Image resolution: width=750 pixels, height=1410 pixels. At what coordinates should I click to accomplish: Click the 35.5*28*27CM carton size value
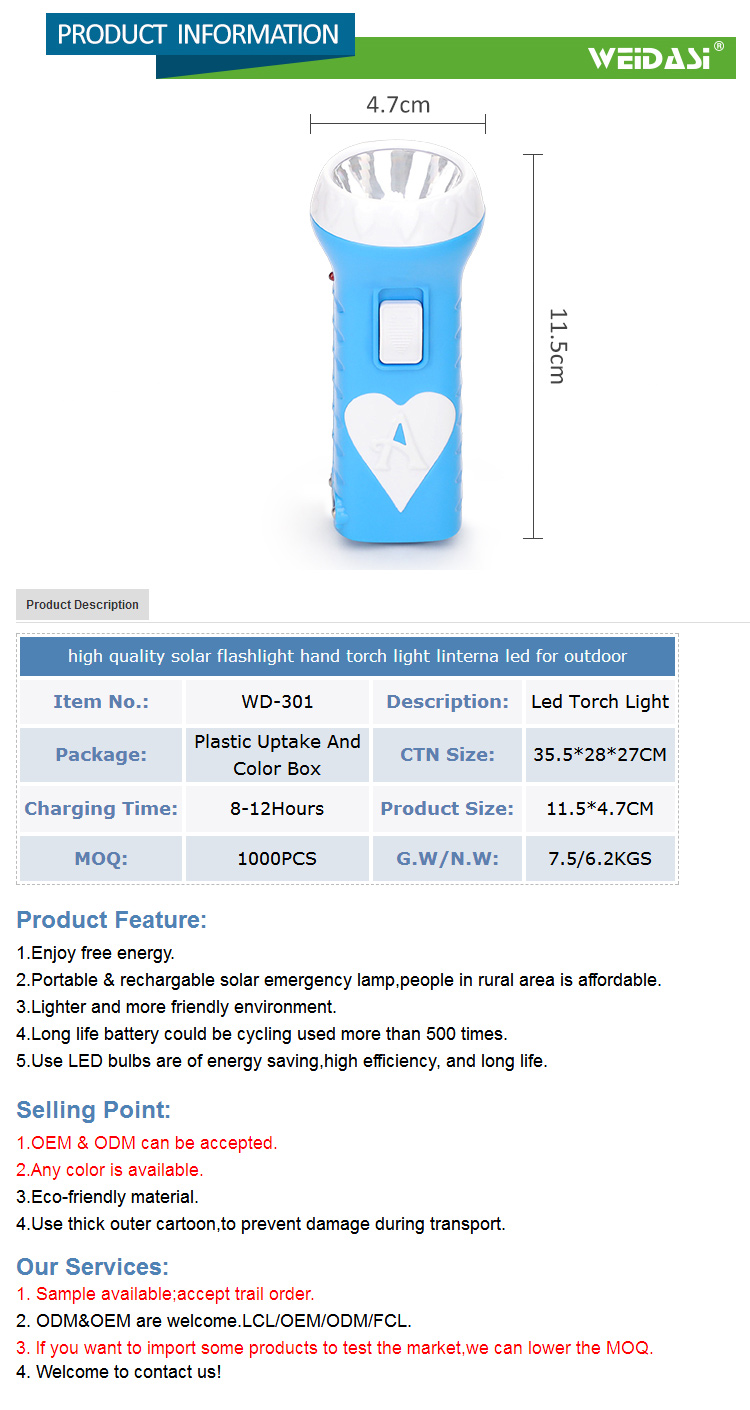click(x=600, y=755)
